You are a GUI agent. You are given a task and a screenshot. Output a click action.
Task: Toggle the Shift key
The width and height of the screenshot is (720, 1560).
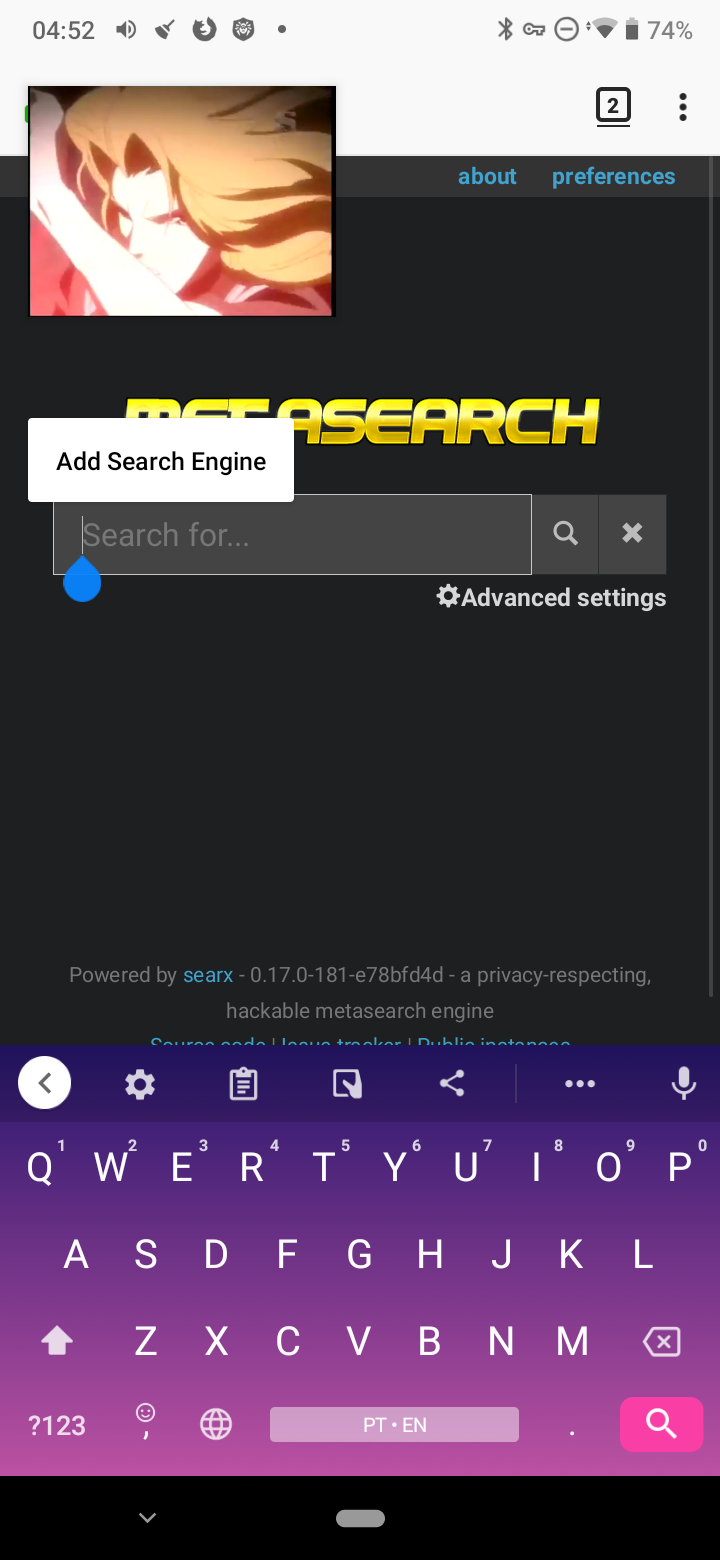pyautogui.click(x=57, y=1341)
